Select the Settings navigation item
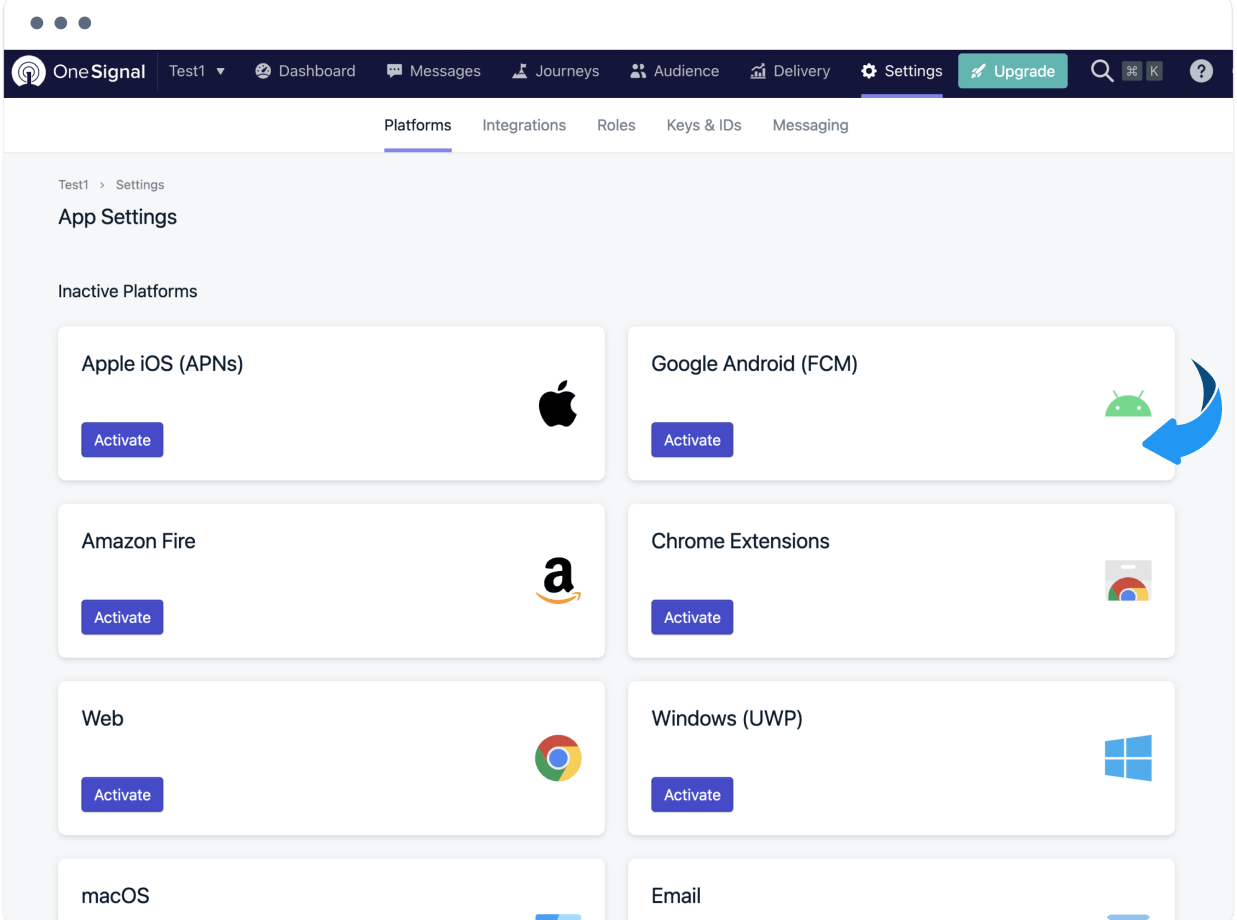This screenshot has width=1237, height=920. (x=902, y=71)
